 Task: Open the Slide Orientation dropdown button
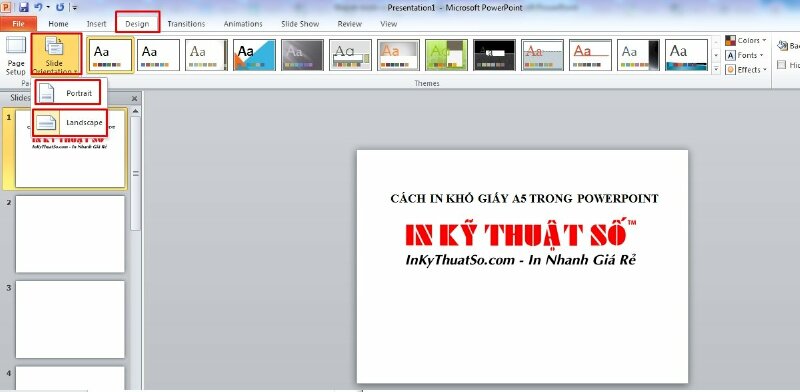(x=56, y=54)
